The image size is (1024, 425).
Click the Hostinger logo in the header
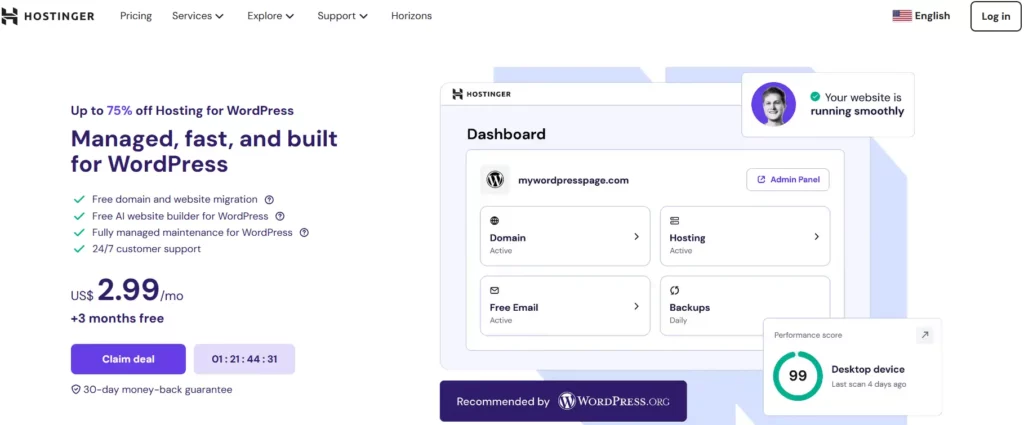click(x=48, y=16)
